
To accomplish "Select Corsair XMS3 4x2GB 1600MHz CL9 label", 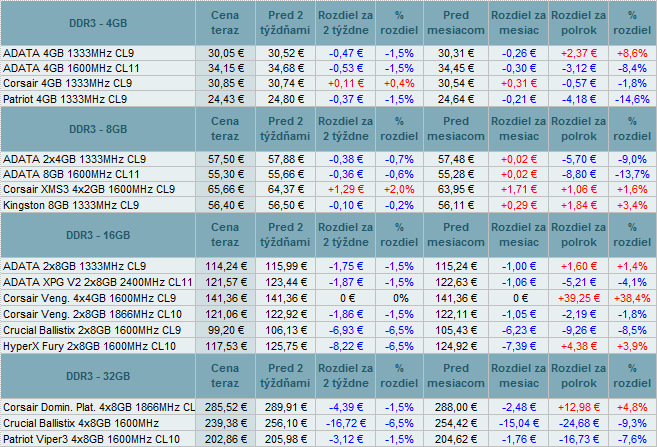I will coord(89,189).
